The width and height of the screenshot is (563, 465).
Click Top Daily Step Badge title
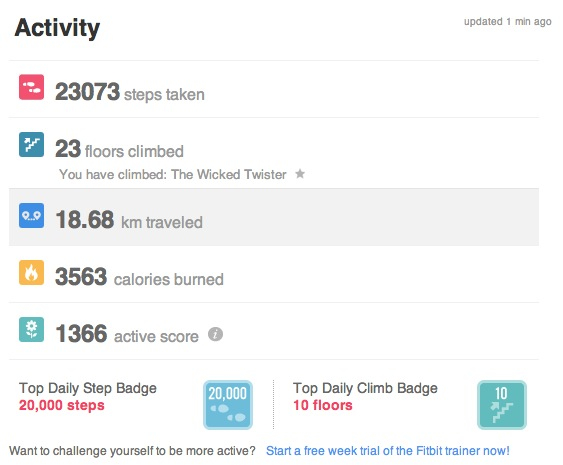point(88,388)
